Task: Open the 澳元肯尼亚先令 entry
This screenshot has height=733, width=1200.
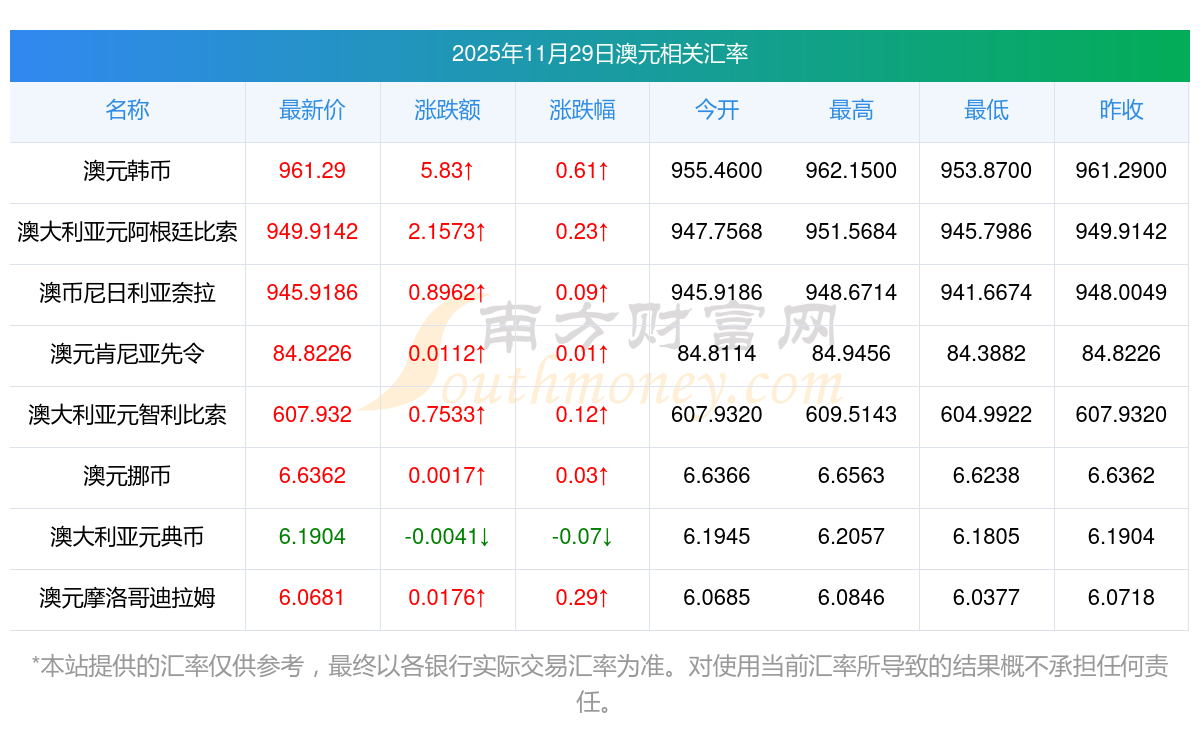Action: [127, 354]
